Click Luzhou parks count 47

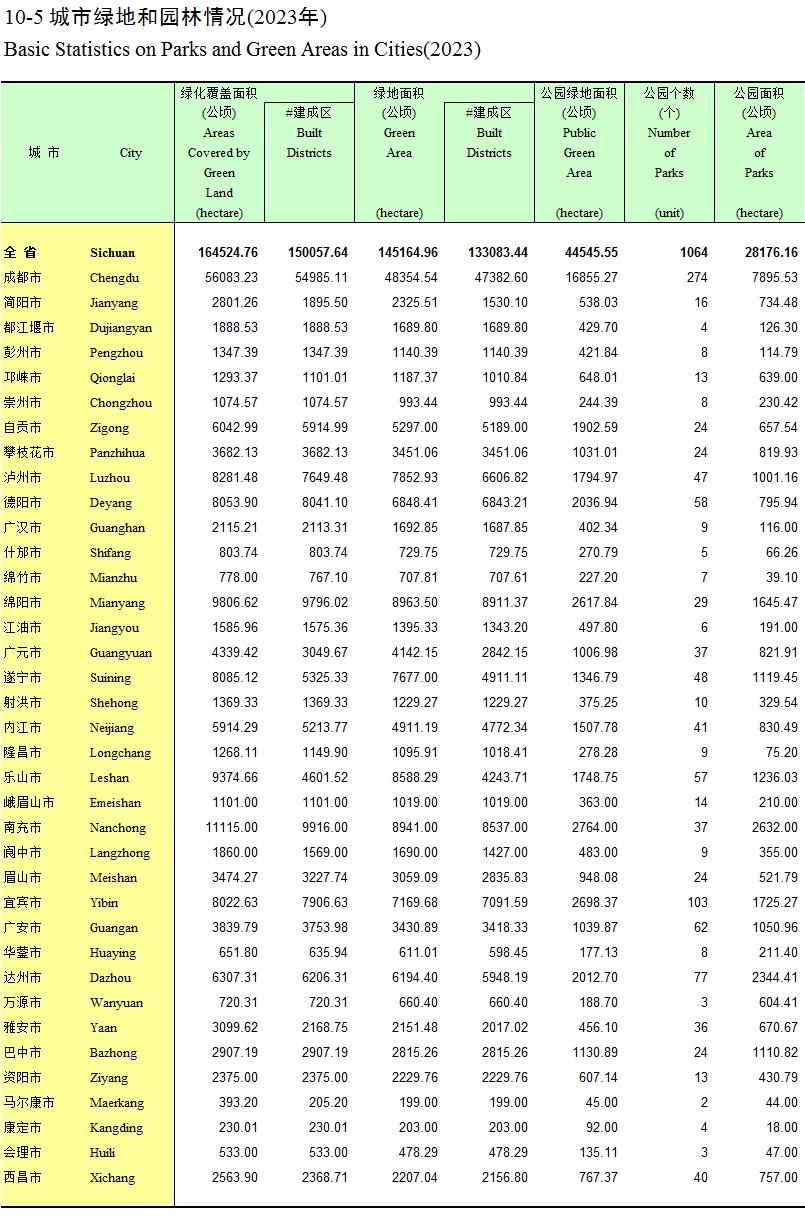point(700,478)
